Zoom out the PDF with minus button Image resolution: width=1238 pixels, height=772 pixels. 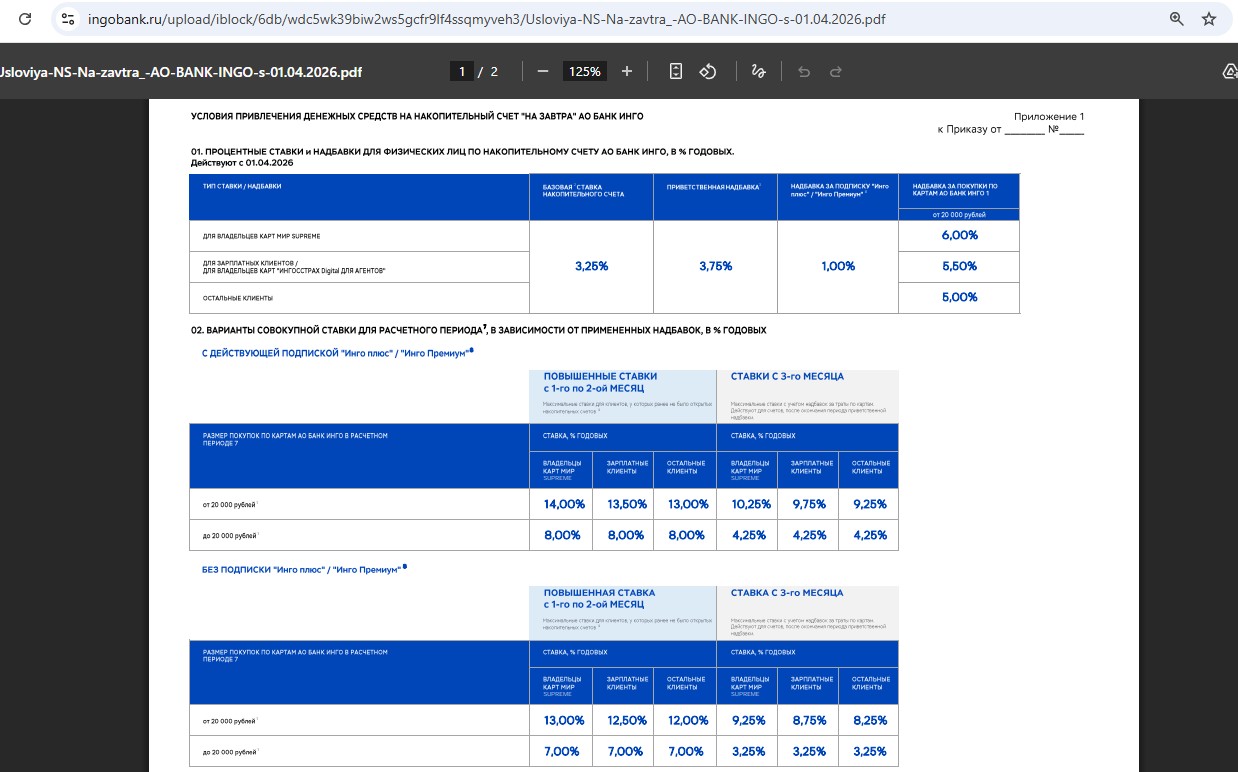coord(543,71)
